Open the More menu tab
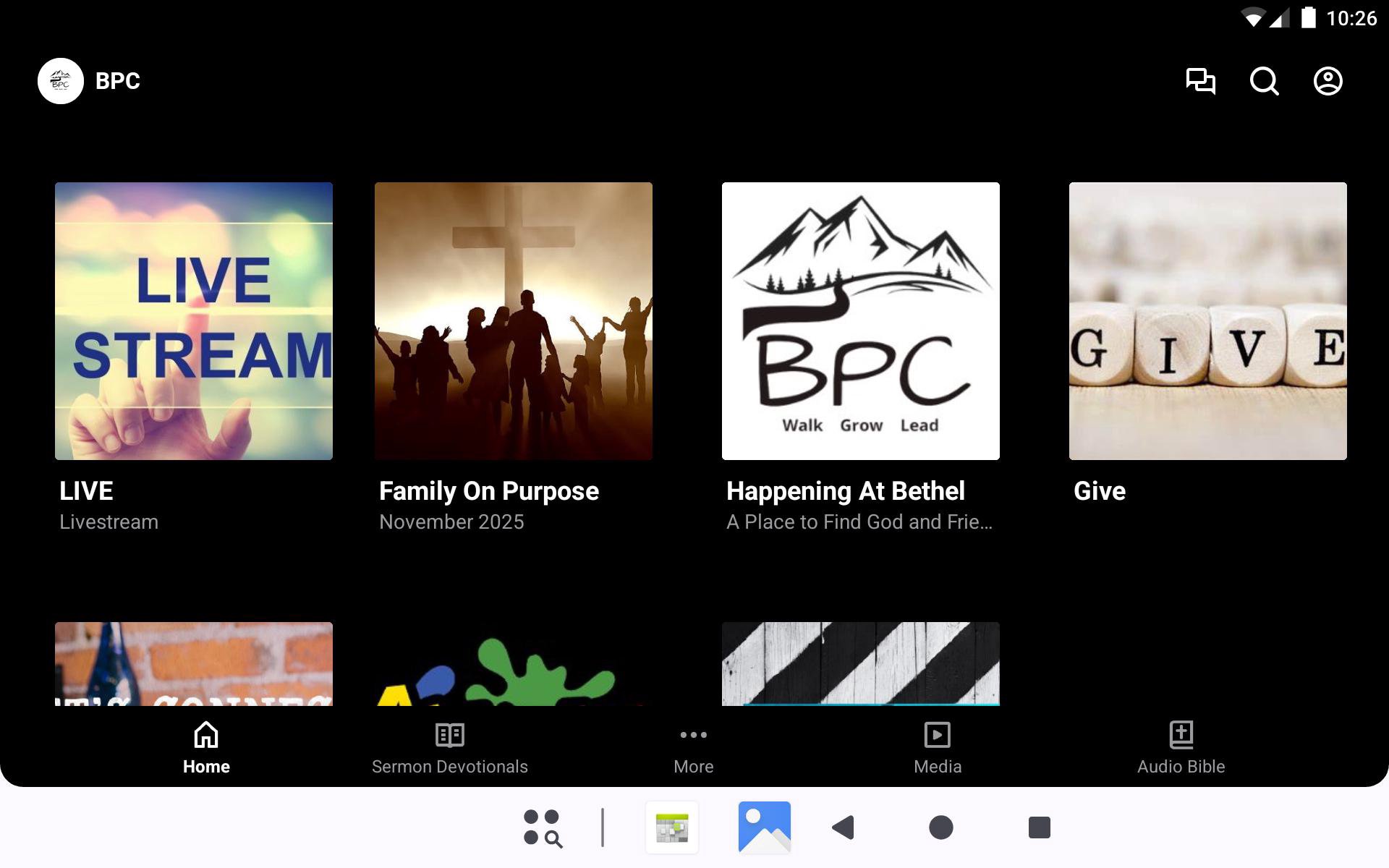Image resolution: width=1389 pixels, height=868 pixels. click(x=693, y=749)
